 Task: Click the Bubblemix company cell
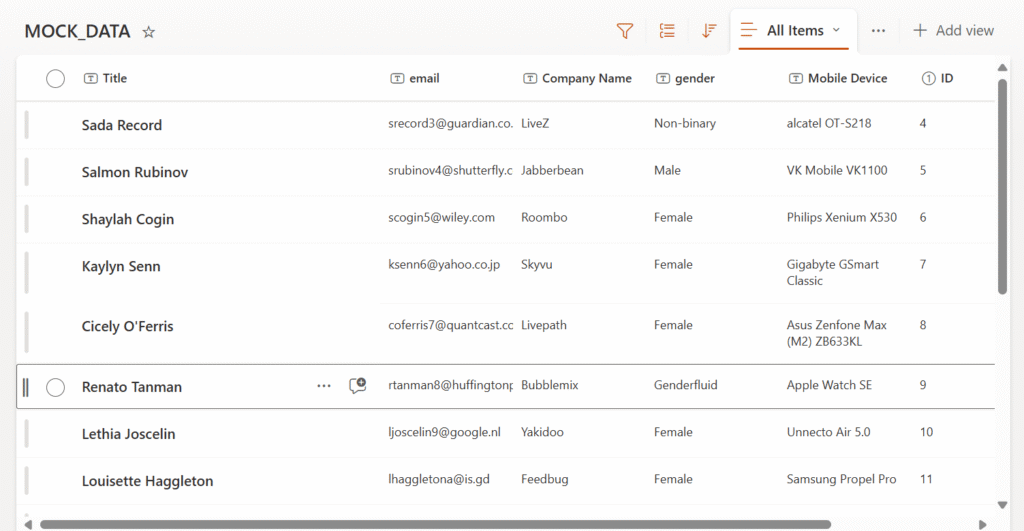pyautogui.click(x=549, y=385)
